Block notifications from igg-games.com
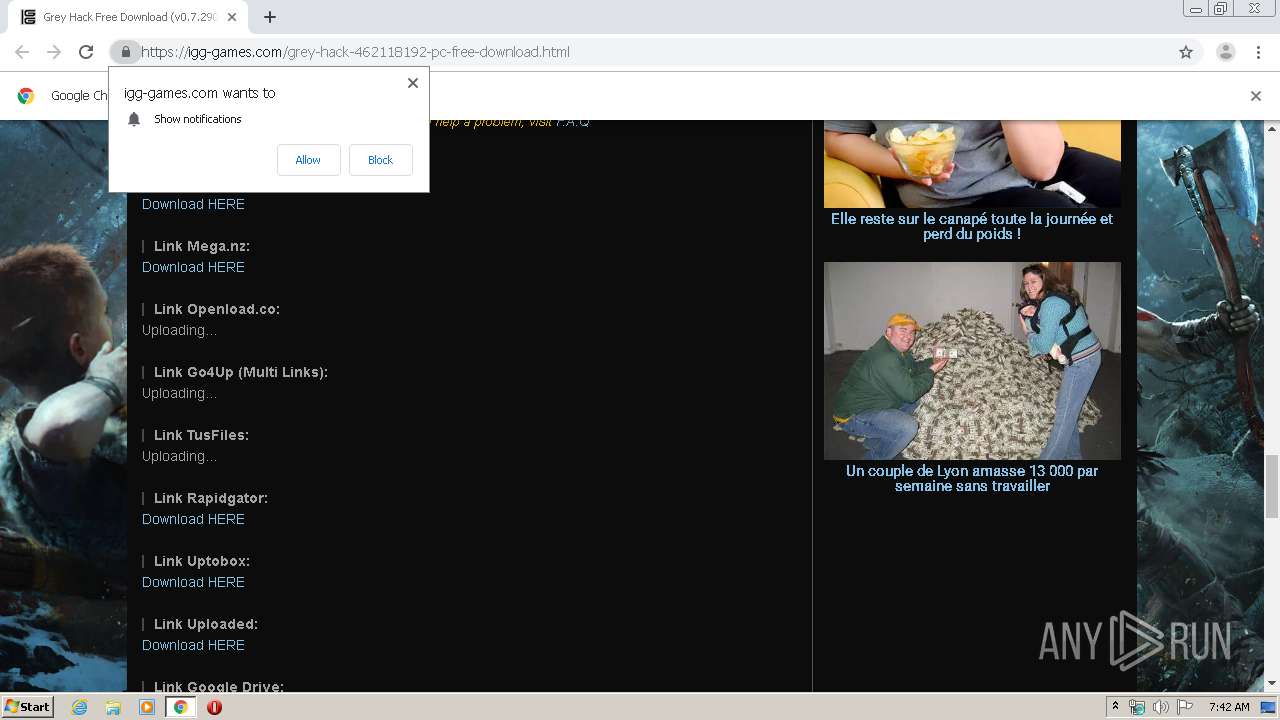1280x720 pixels. click(380, 160)
